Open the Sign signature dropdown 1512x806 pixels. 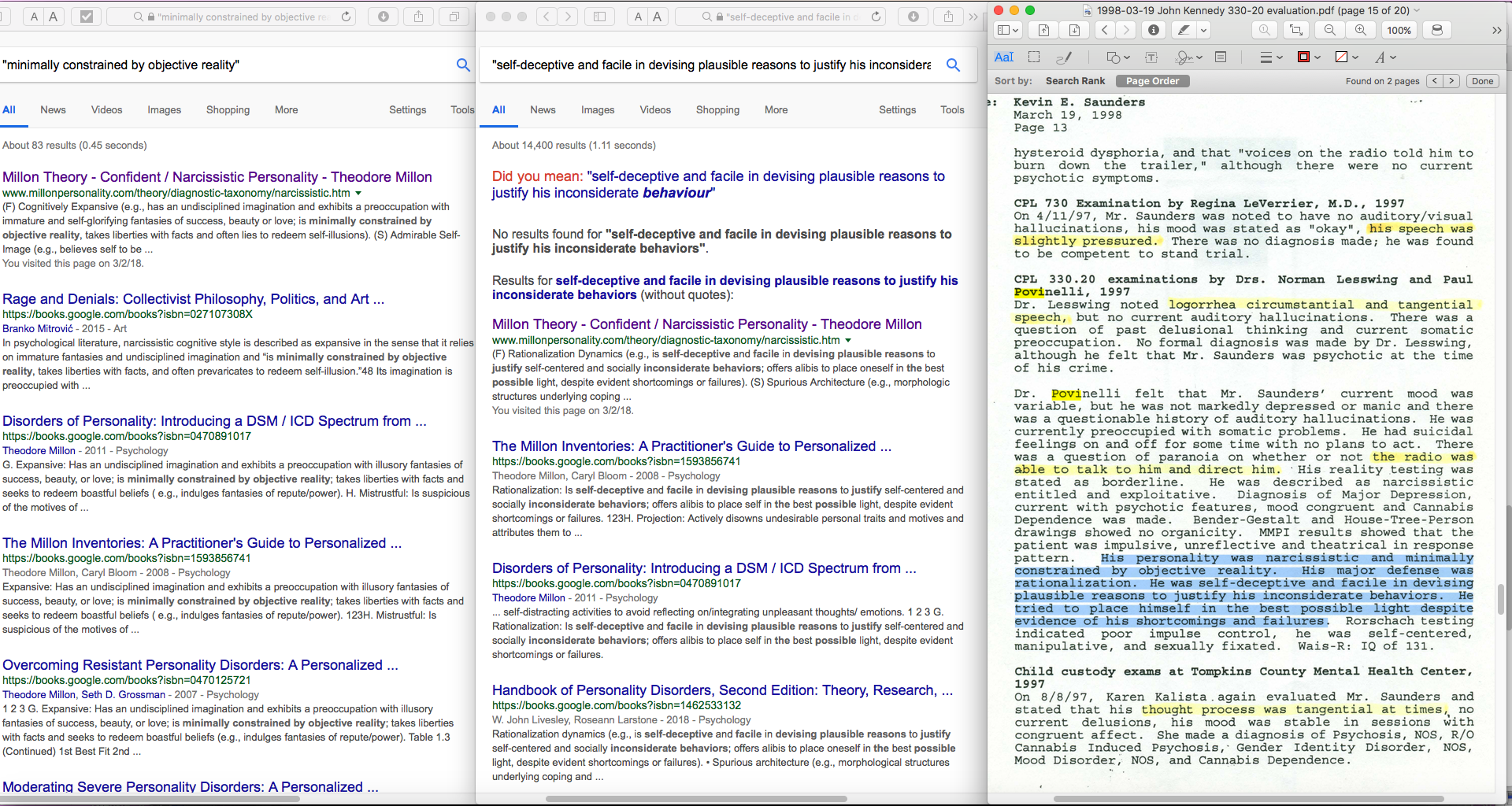(x=1188, y=57)
